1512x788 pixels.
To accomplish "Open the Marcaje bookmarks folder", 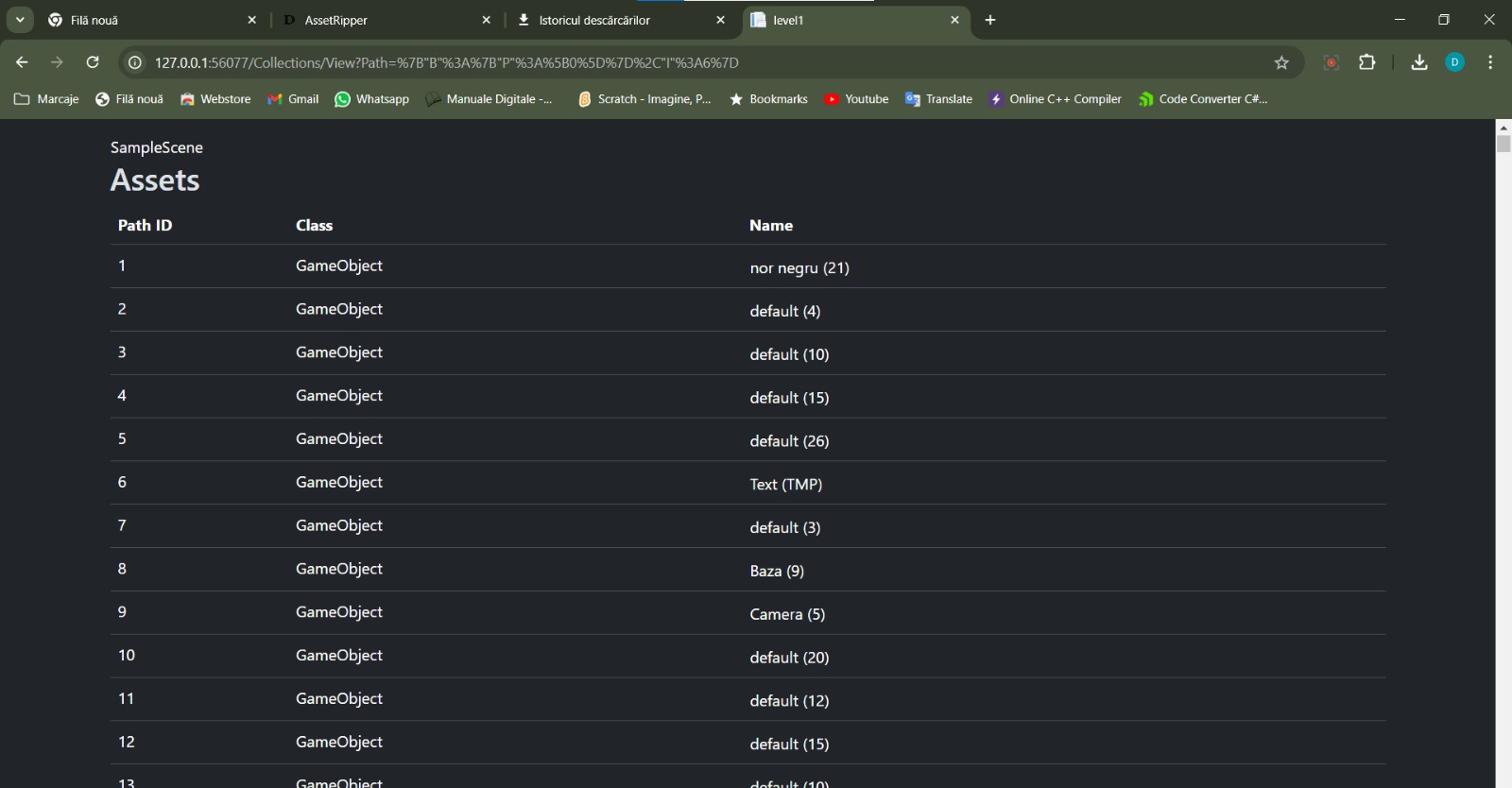I will 46,99.
